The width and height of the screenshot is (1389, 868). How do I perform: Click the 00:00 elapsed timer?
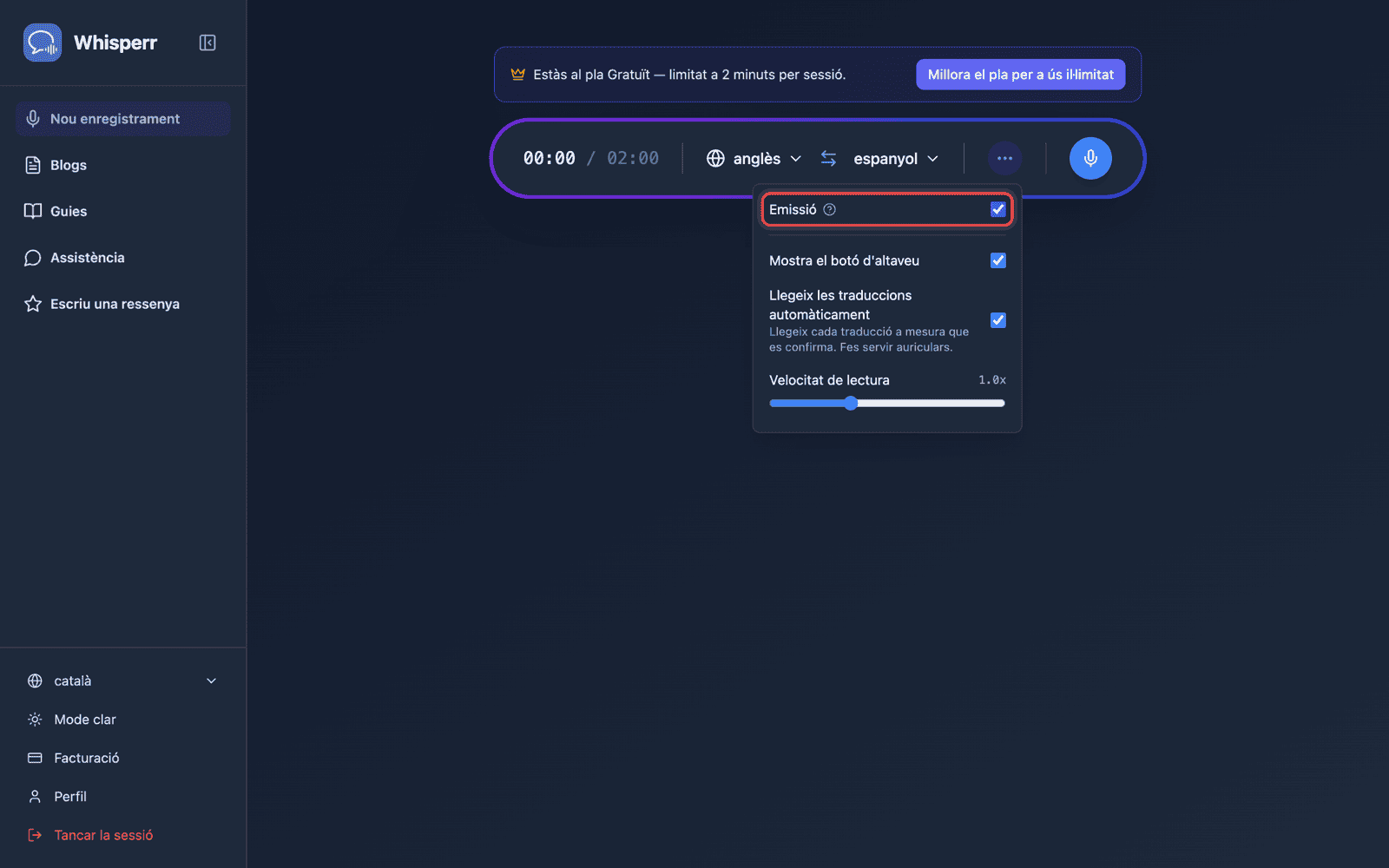tap(549, 158)
